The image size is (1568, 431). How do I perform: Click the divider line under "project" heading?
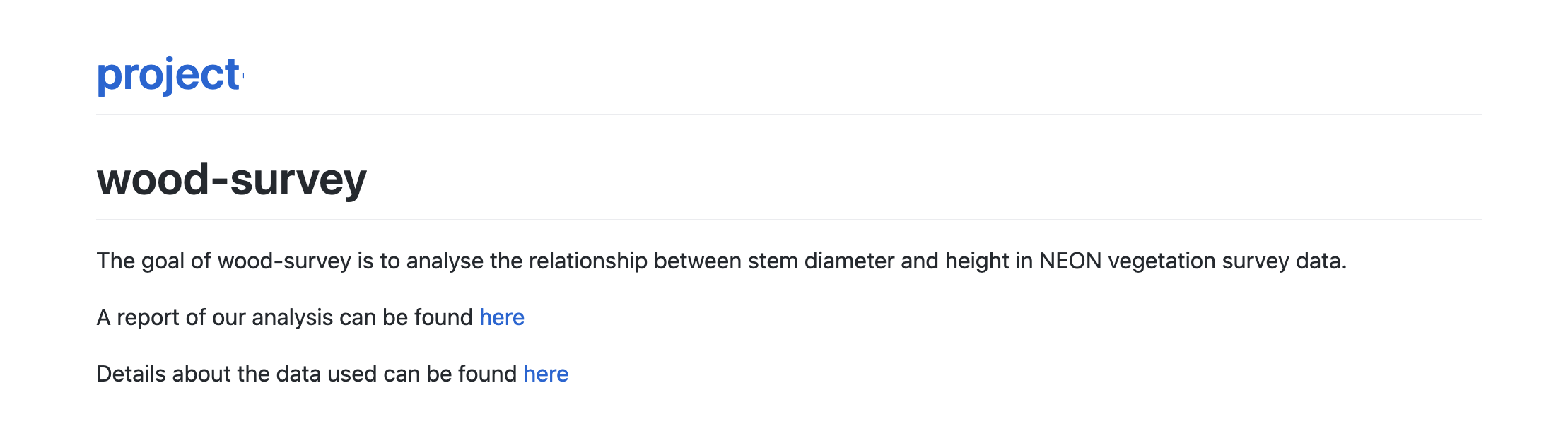pyautogui.click(x=789, y=114)
